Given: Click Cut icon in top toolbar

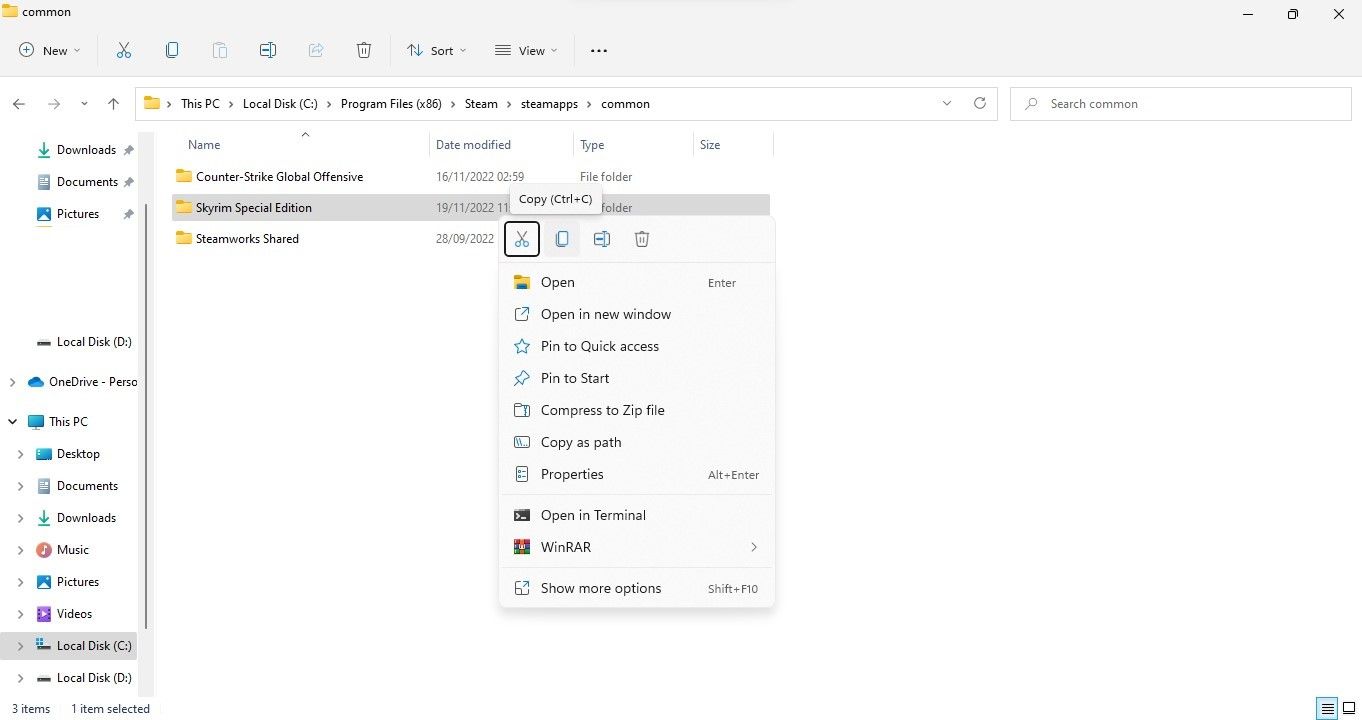Looking at the screenshot, I should [x=124, y=50].
